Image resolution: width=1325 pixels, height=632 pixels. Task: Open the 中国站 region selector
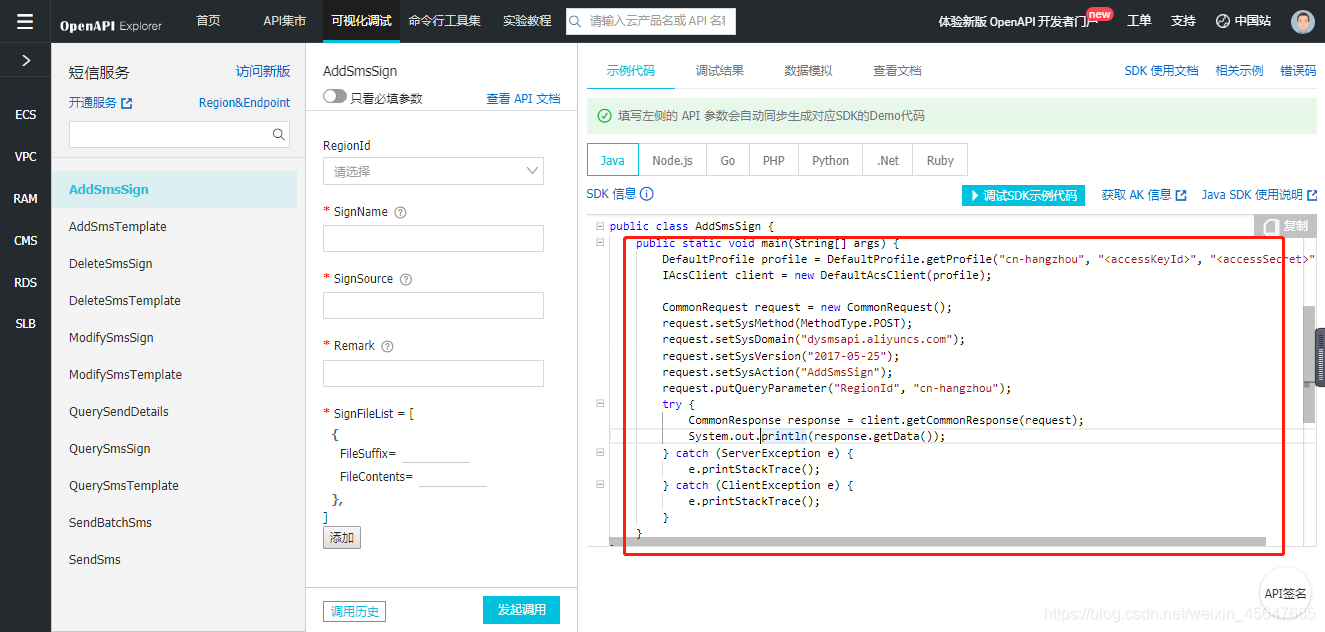tap(1243, 21)
